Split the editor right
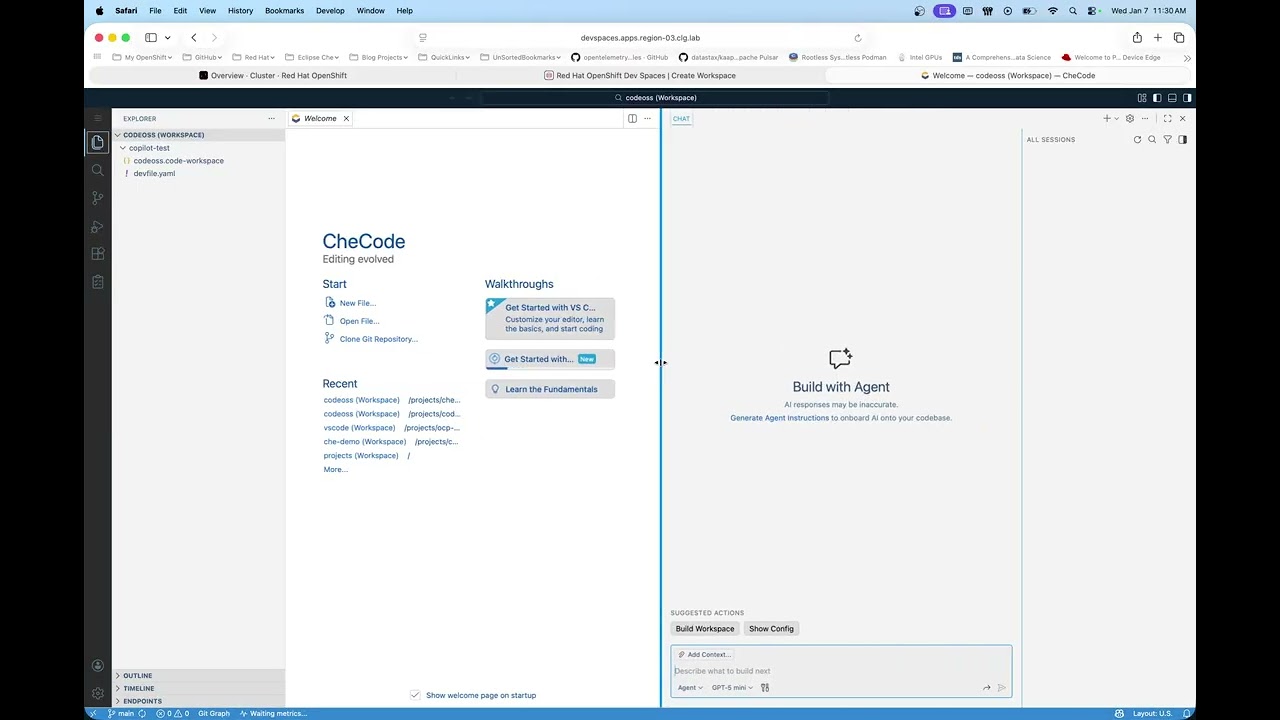This screenshot has width=1280, height=720. (632, 118)
